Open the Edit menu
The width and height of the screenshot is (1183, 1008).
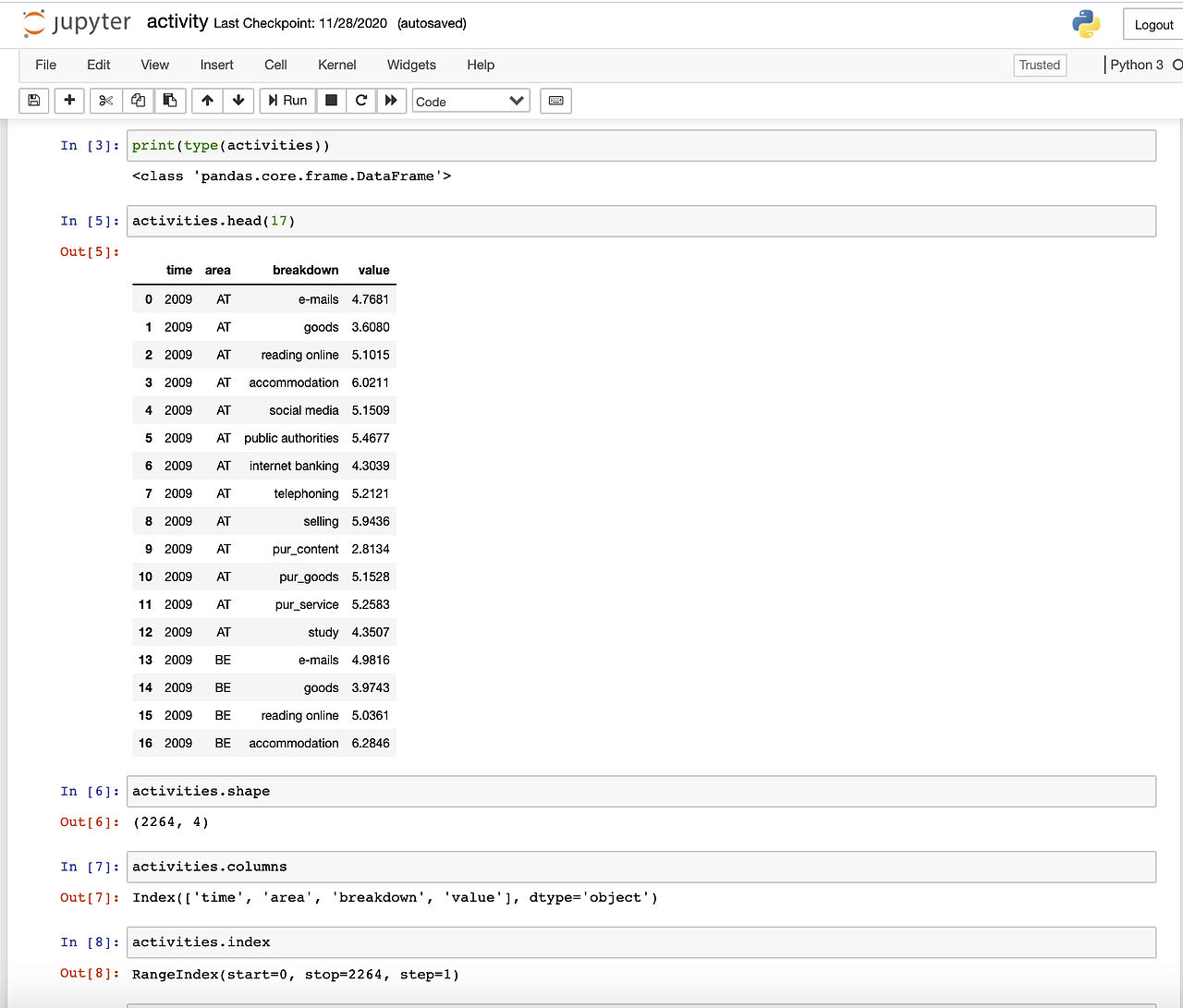(99, 65)
